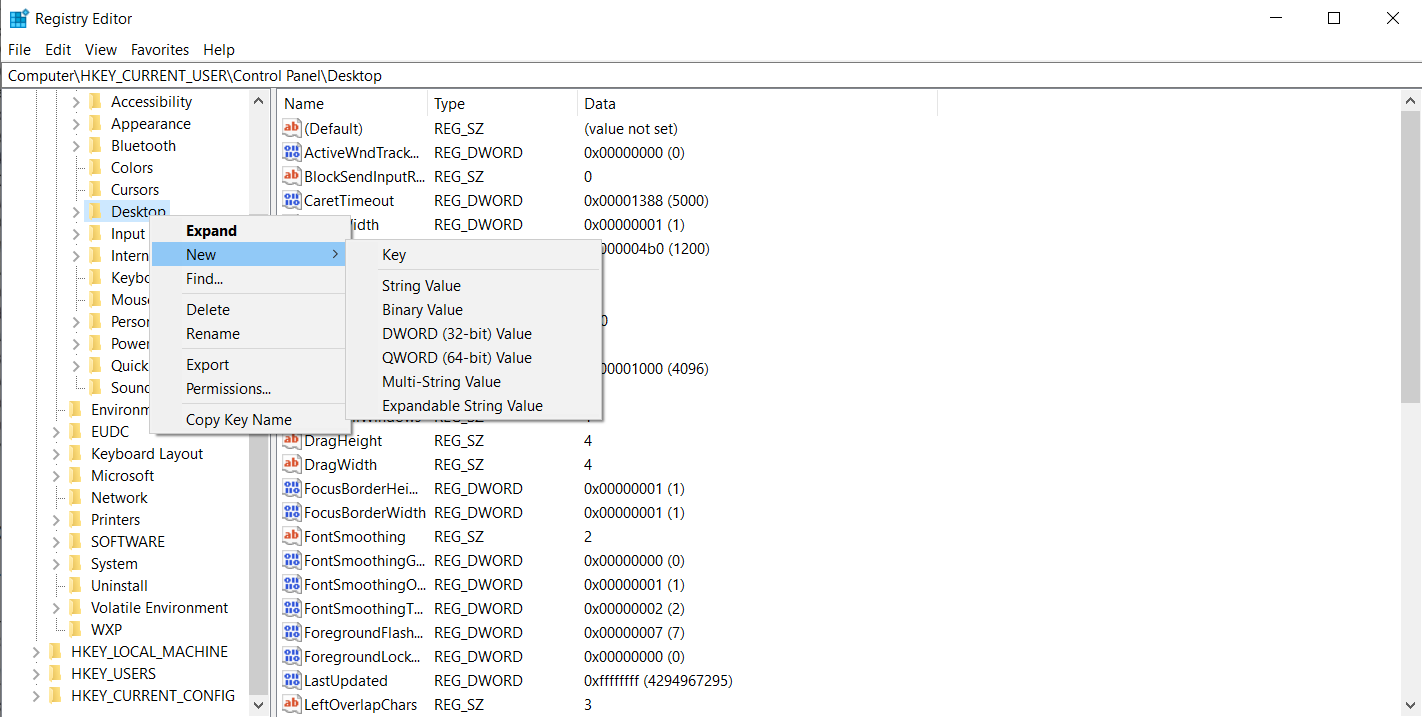1422x717 pixels.
Task: Open the Help menu
Action: pyautogui.click(x=219, y=49)
